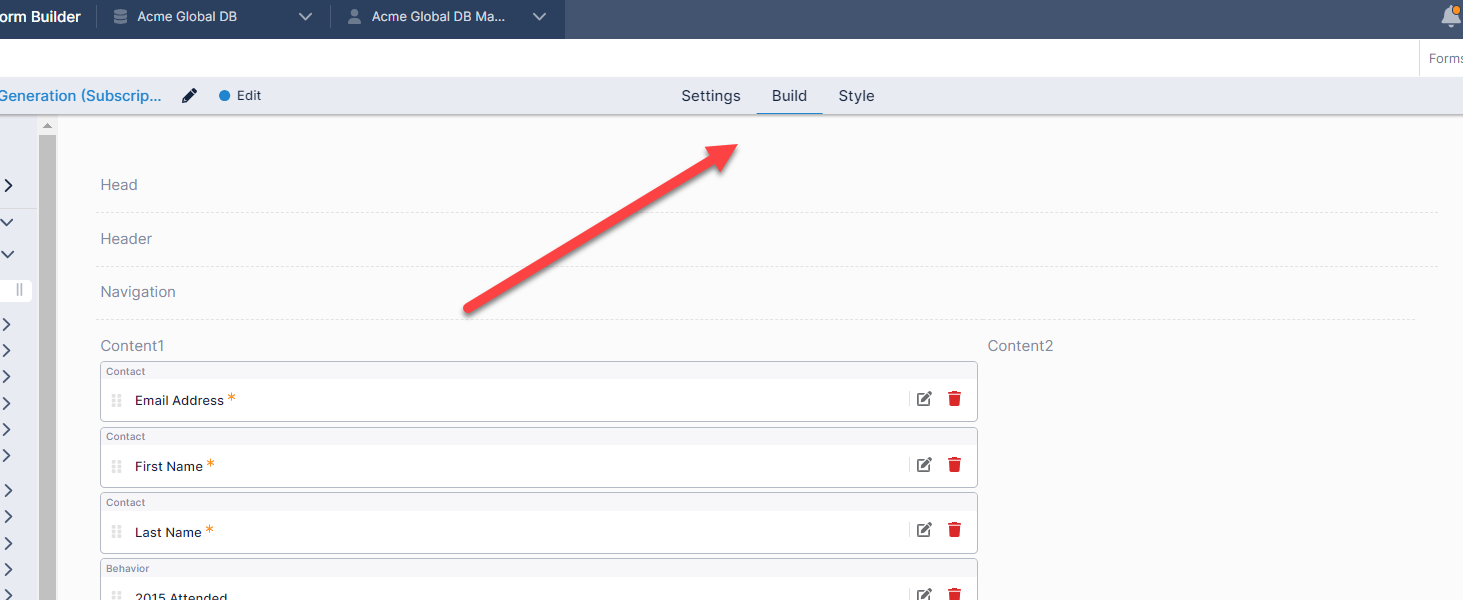Select the Build tab
Viewport: 1463px width, 600px height.
(789, 96)
